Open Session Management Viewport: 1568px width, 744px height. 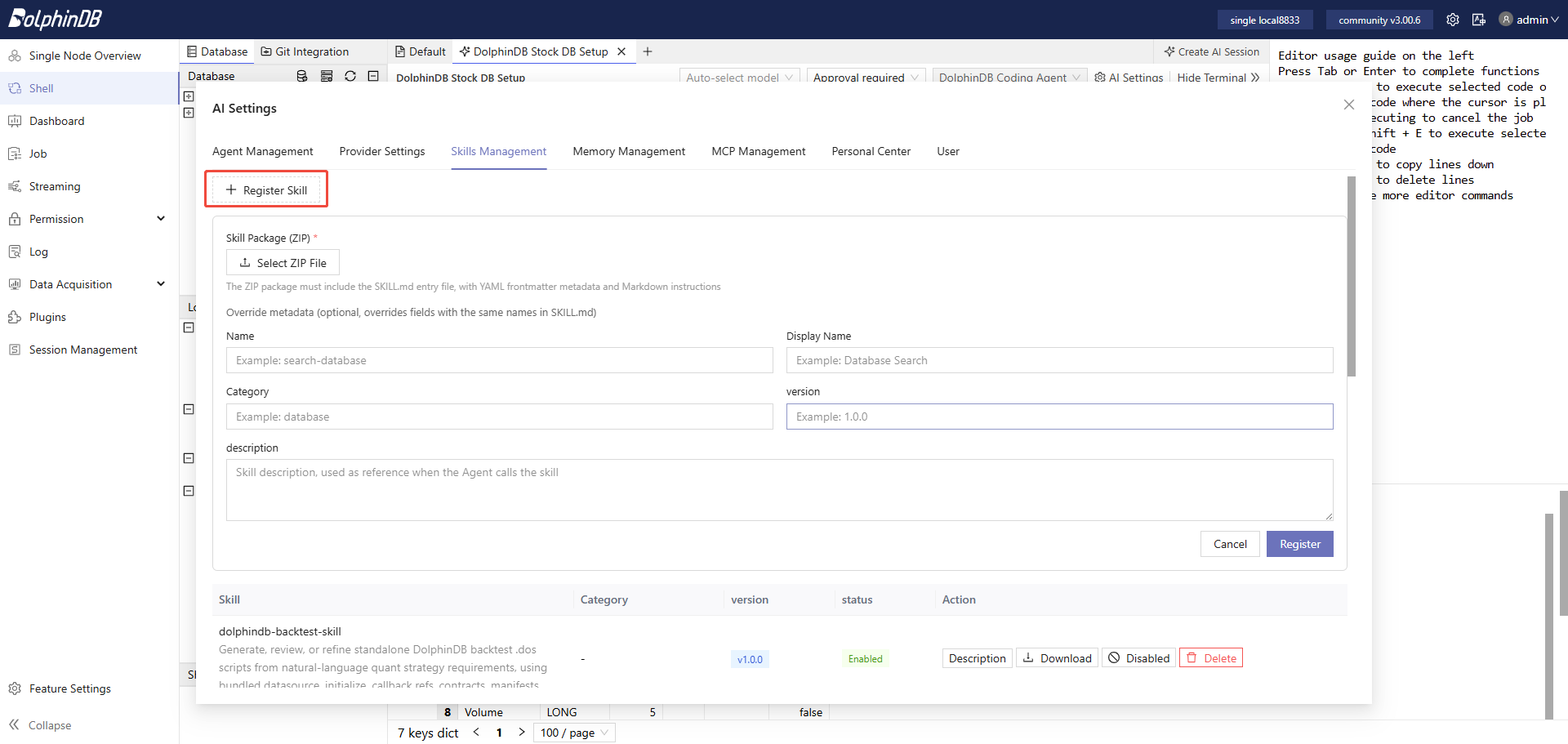pos(83,350)
